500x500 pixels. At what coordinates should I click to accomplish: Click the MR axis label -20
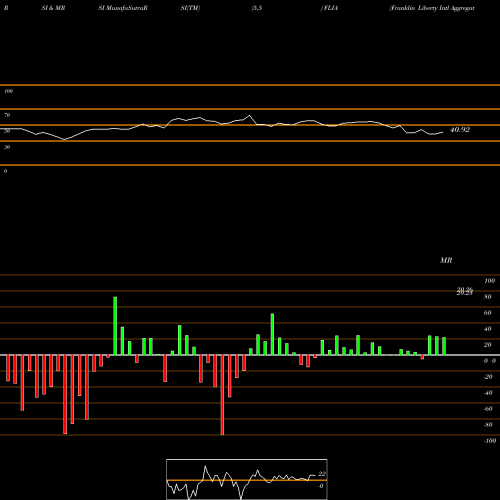[488, 377]
